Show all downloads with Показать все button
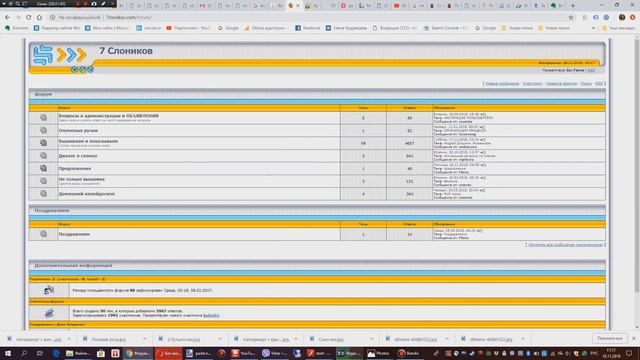Screen dimensions: 640x360 pos(610,339)
